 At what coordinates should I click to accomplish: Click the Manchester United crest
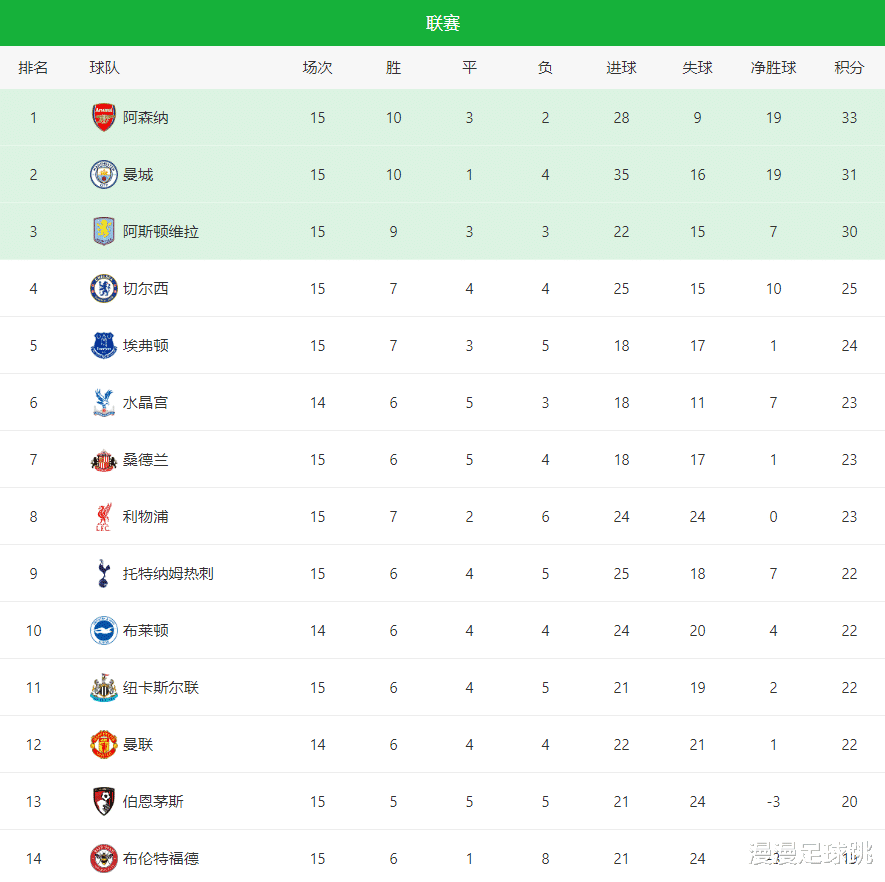coord(104,745)
